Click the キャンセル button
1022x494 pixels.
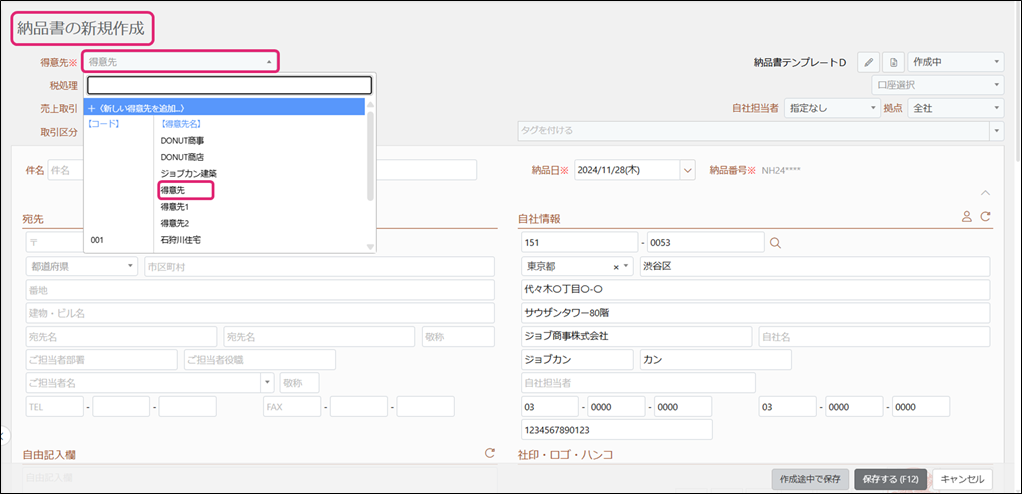[965, 478]
